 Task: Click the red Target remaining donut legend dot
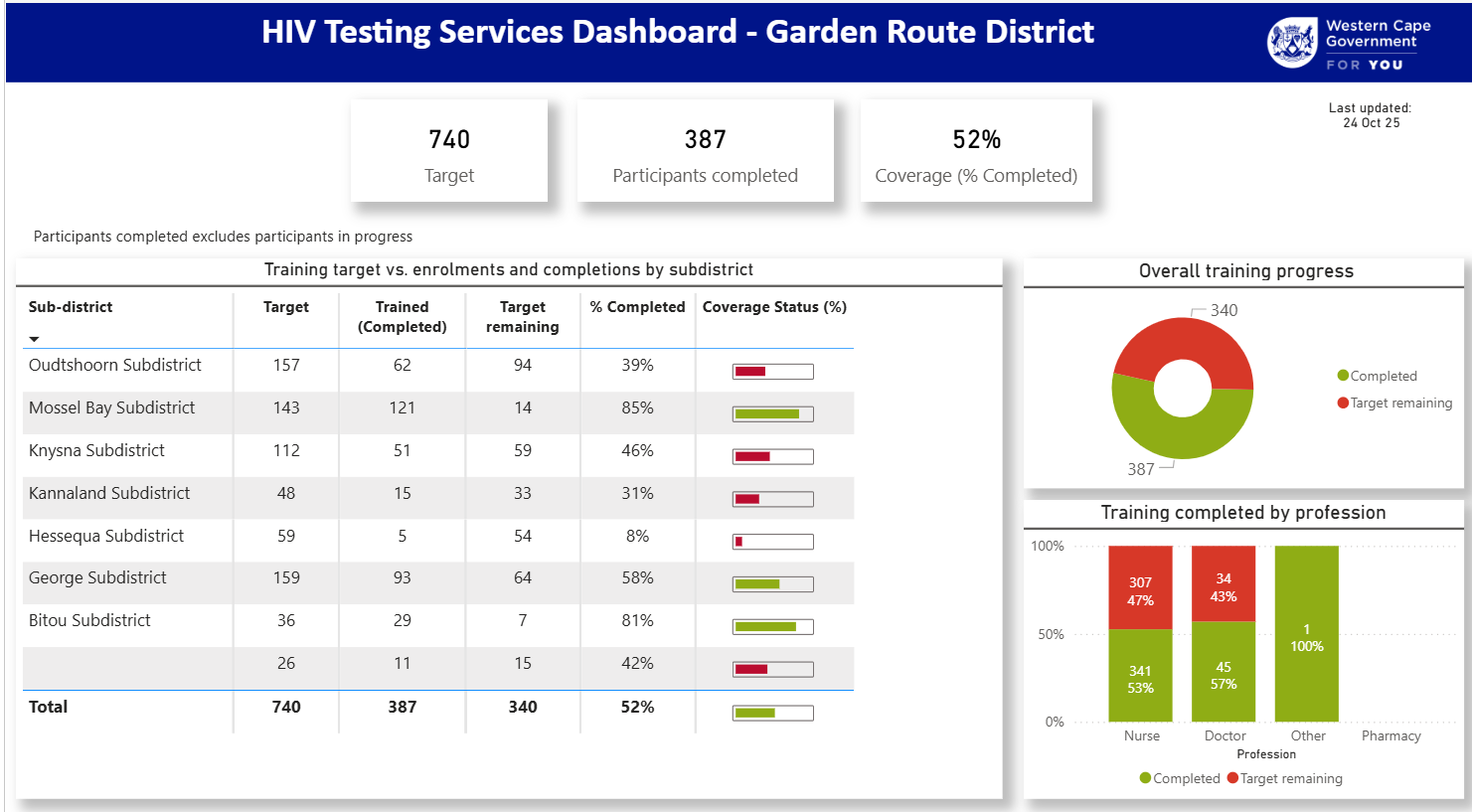tap(1343, 403)
